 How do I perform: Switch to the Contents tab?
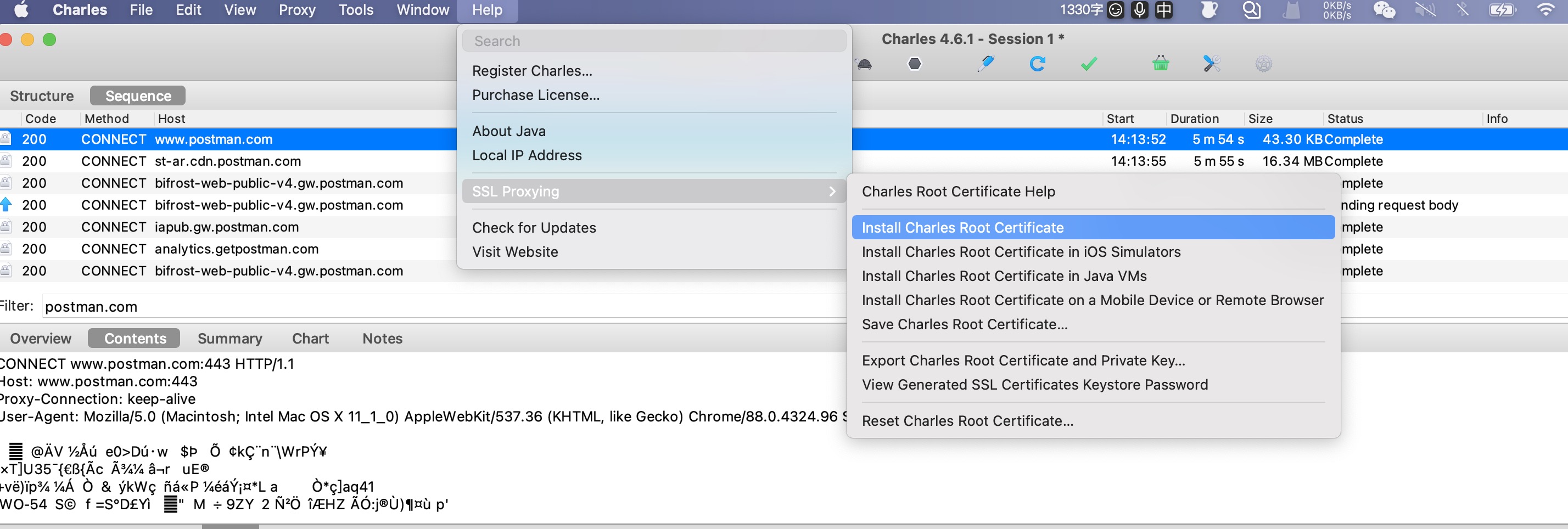[135, 338]
